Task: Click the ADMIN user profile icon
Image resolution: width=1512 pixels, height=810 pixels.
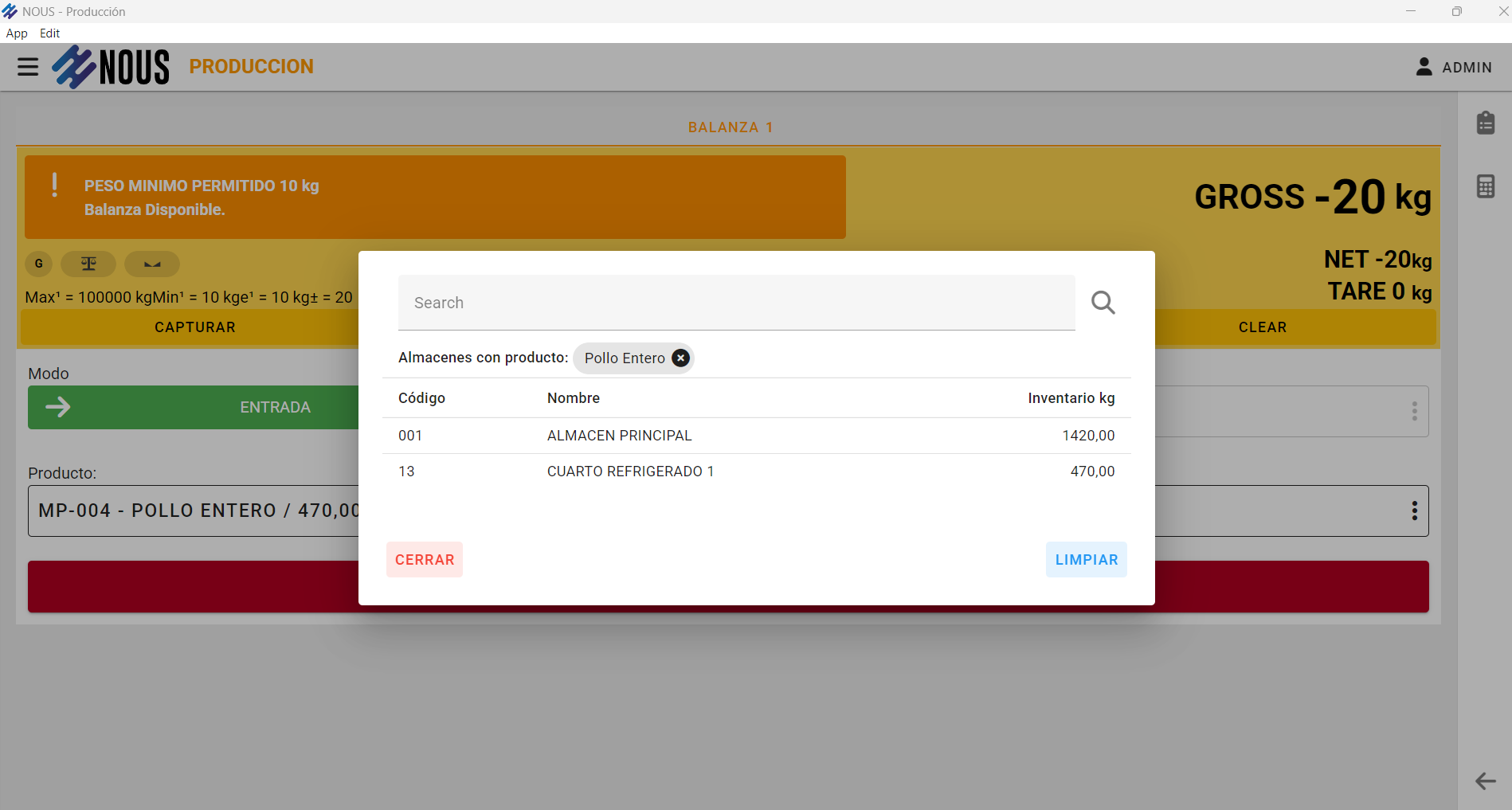Action: click(x=1424, y=67)
